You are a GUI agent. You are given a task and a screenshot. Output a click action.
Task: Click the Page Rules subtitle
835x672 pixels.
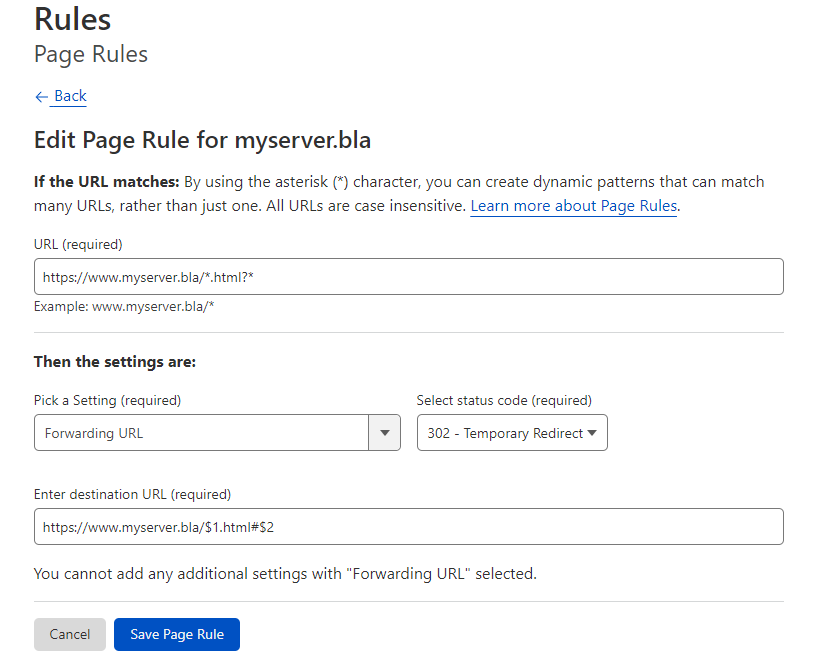point(91,54)
